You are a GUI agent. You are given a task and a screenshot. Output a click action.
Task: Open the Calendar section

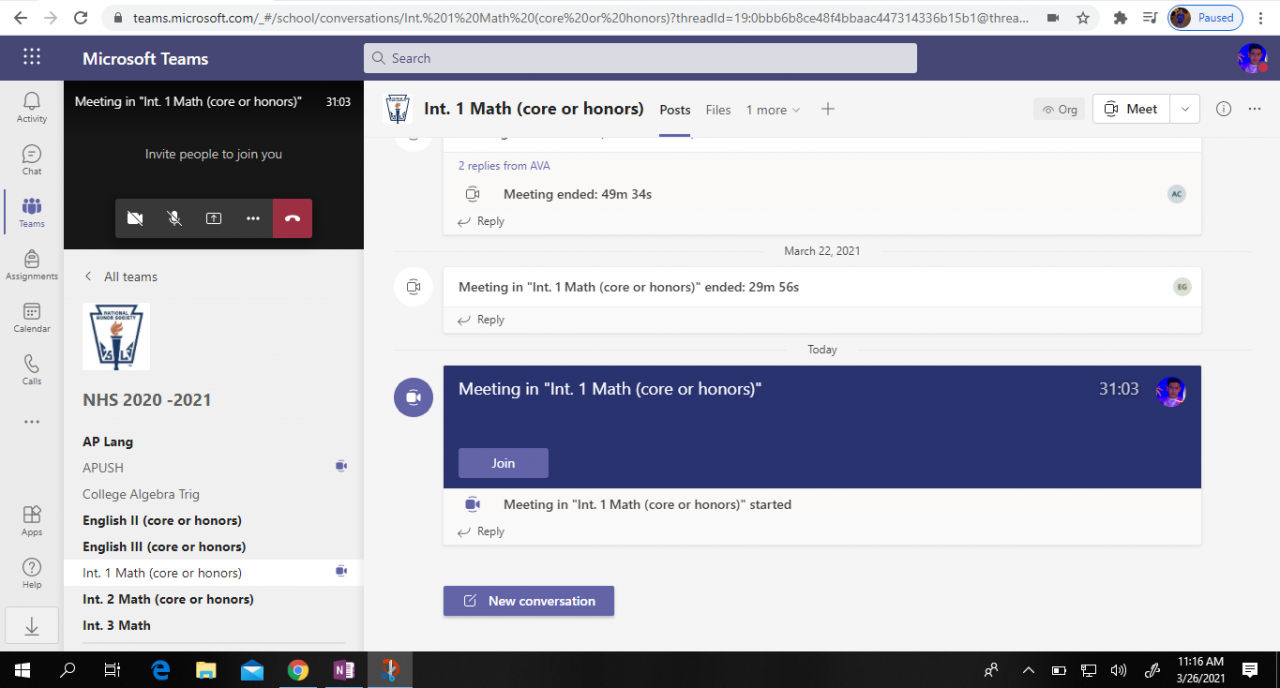(32, 318)
